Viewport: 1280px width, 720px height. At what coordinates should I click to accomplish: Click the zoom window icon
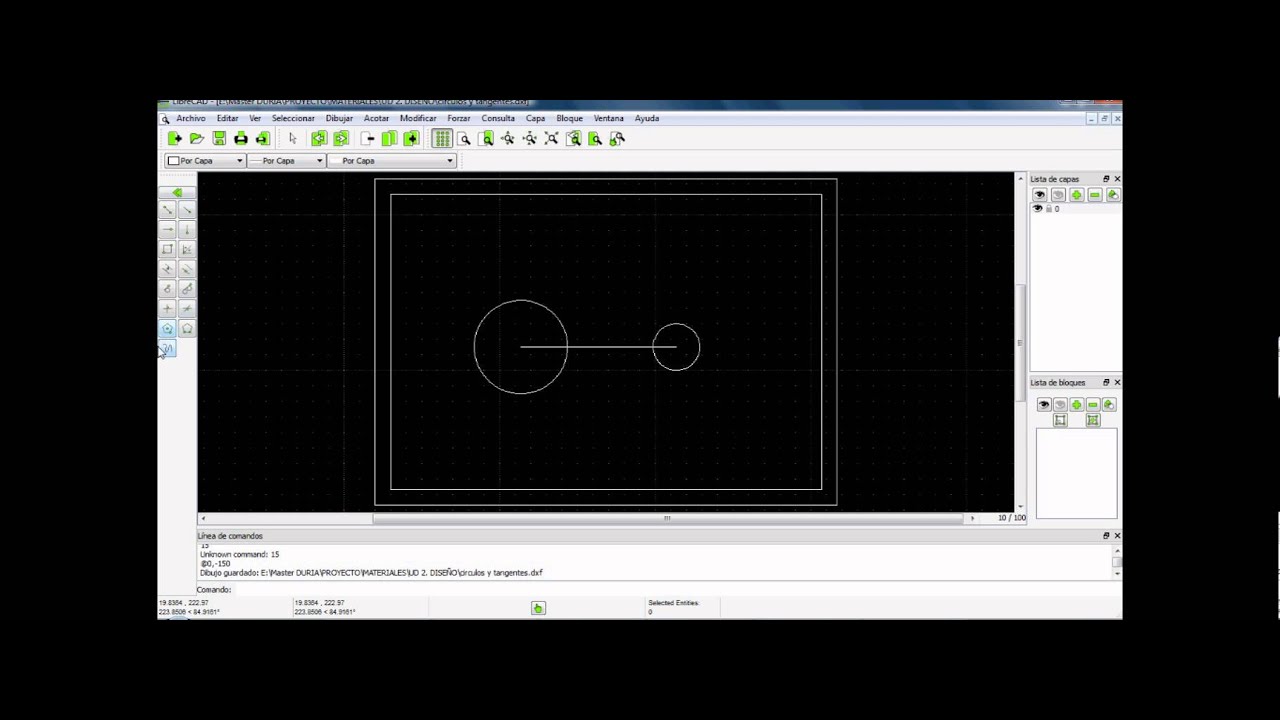pyautogui.click(x=596, y=139)
